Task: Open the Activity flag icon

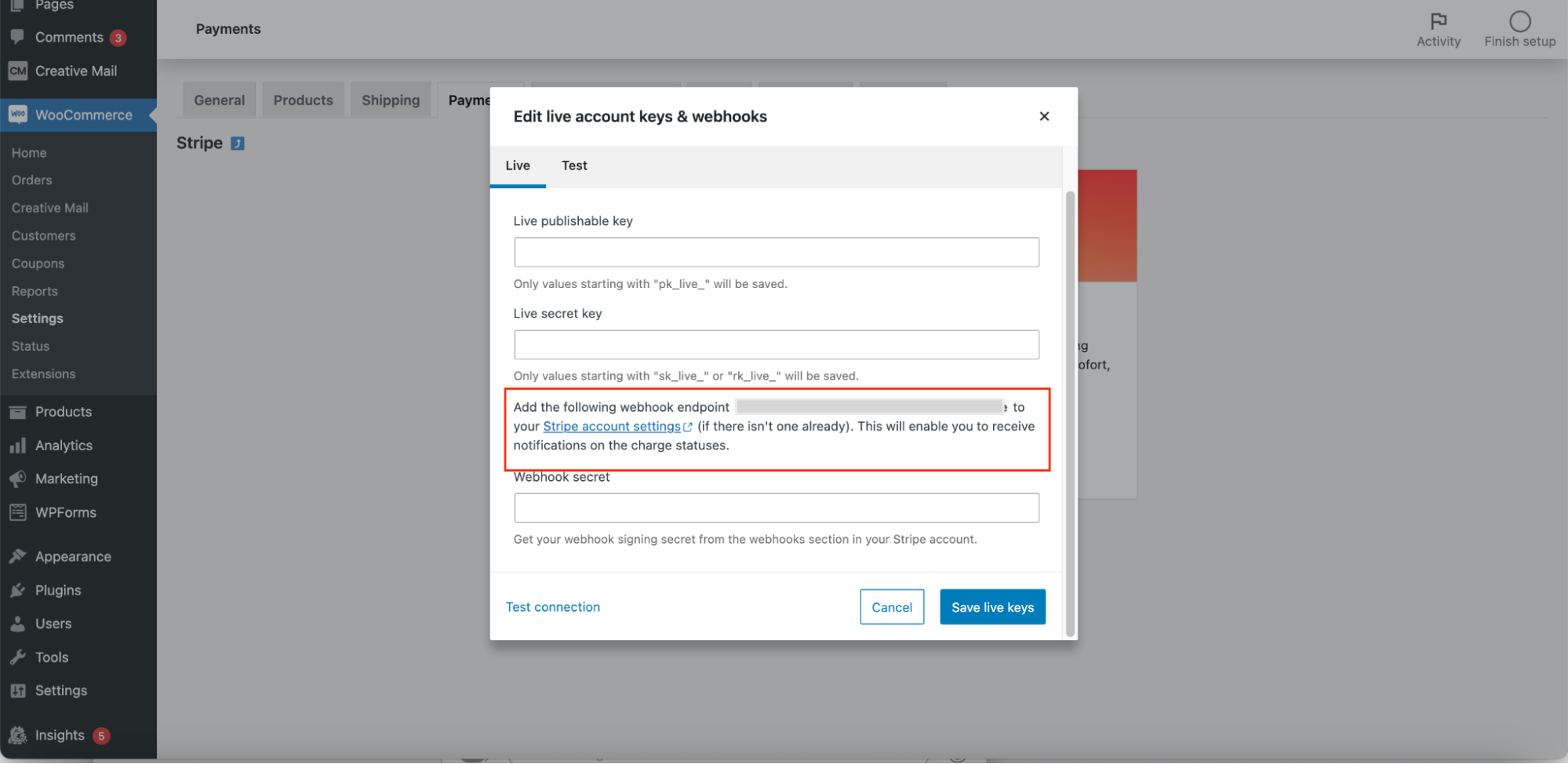Action: pos(1438,21)
